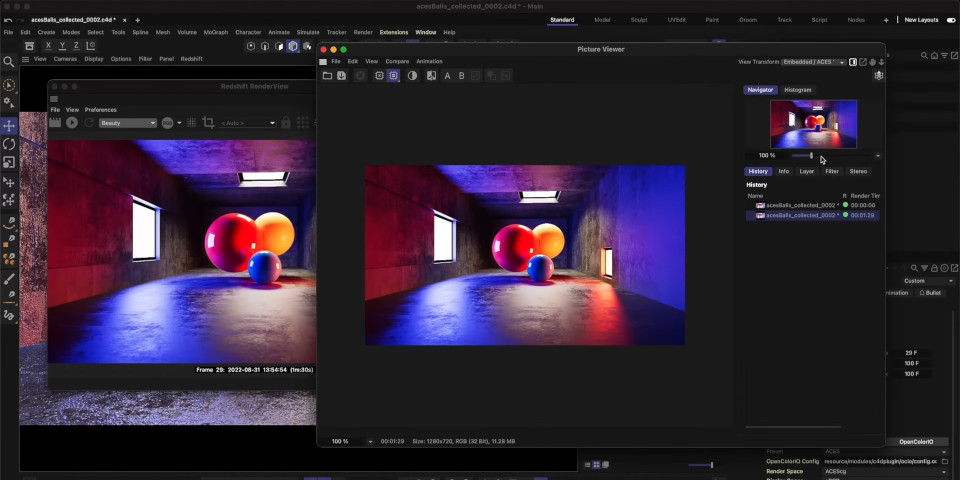Click the Save image icon in Picture Viewer
Viewport: 960px width, 480px height.
pos(341,76)
